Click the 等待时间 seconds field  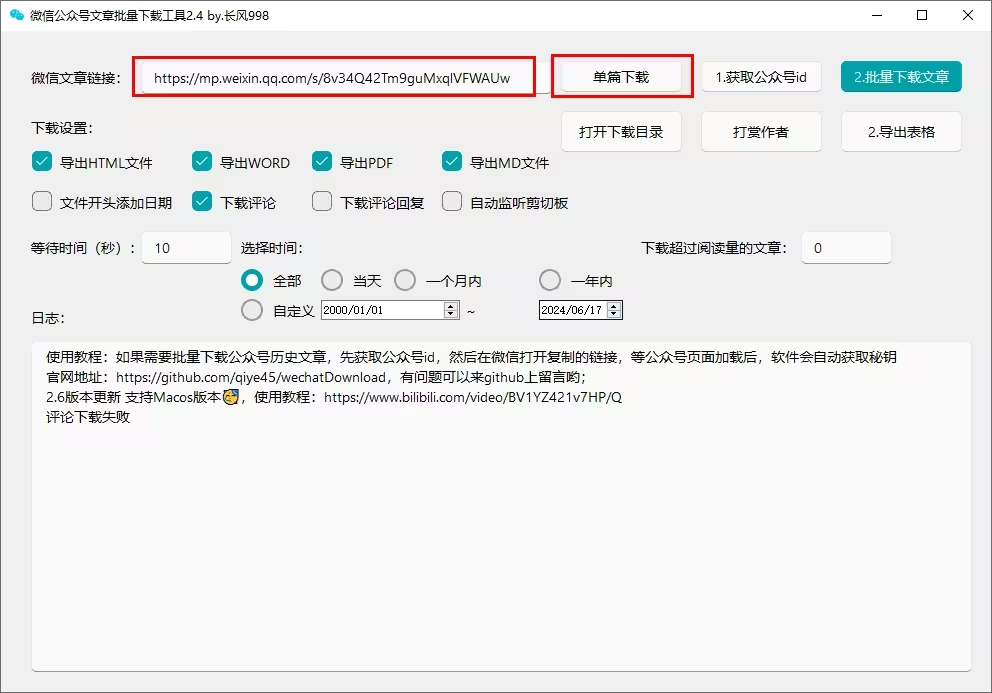click(187, 248)
